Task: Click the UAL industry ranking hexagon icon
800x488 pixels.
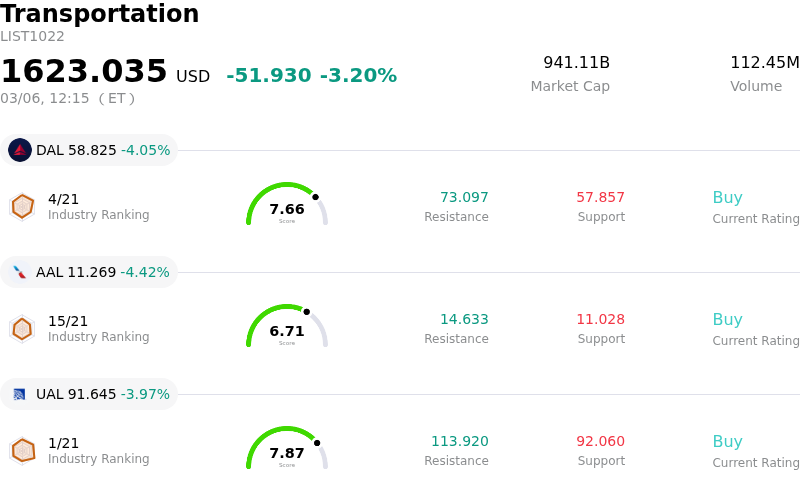Action: pyautogui.click(x=22, y=450)
